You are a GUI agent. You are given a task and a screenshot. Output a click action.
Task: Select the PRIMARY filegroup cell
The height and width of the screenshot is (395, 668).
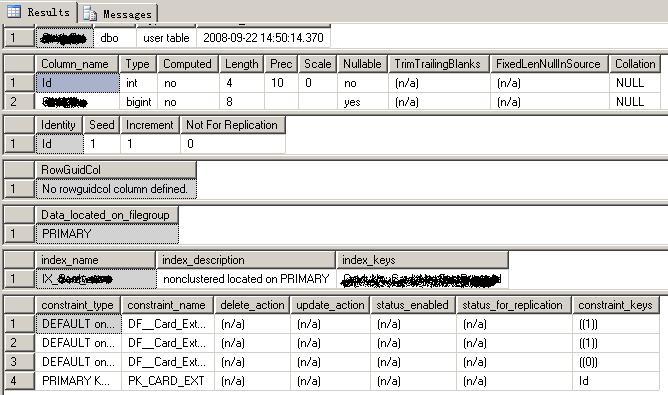(107, 234)
